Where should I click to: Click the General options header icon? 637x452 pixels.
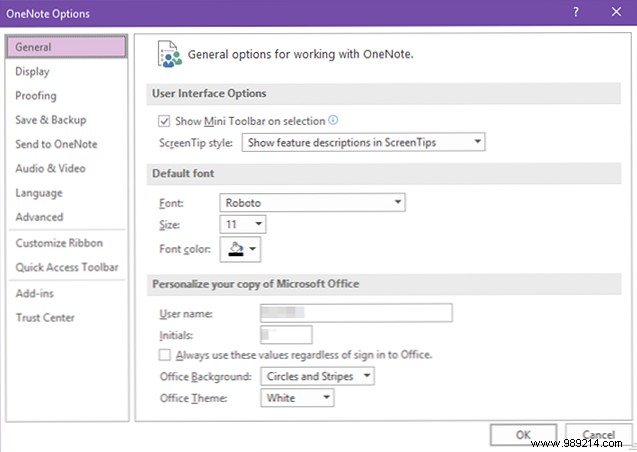click(169, 54)
